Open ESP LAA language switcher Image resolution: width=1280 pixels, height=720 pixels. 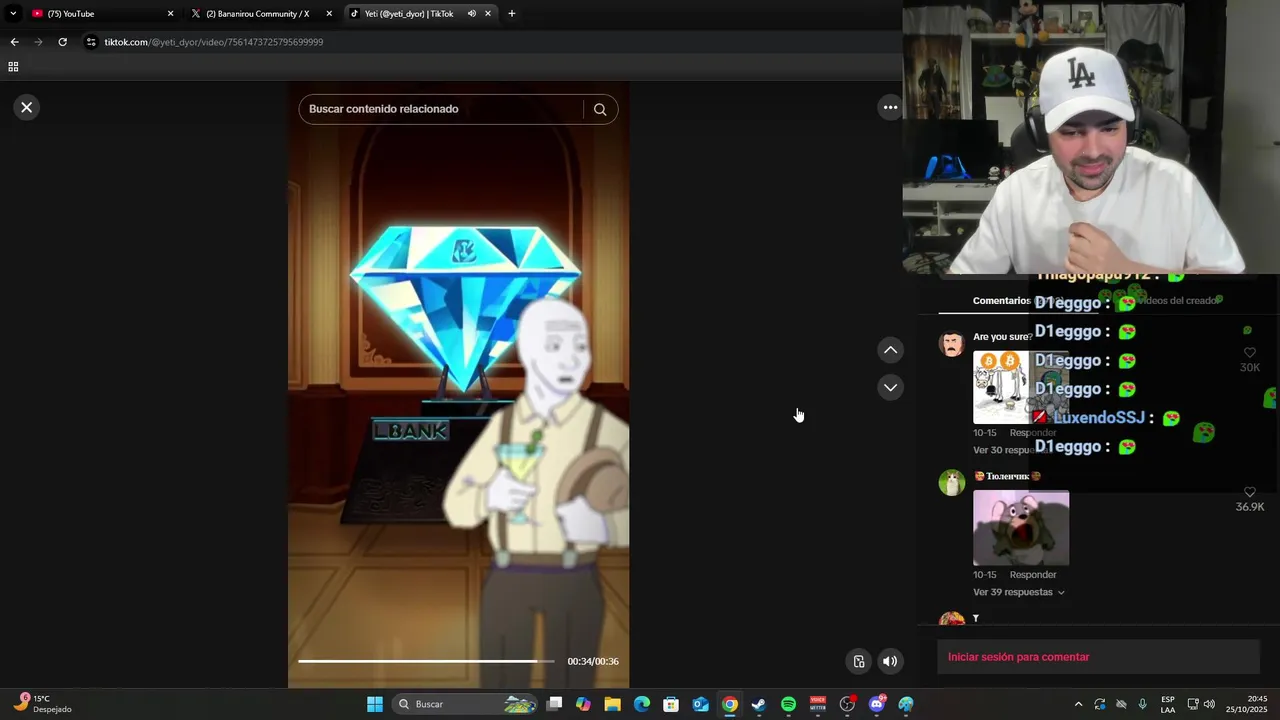point(1168,704)
